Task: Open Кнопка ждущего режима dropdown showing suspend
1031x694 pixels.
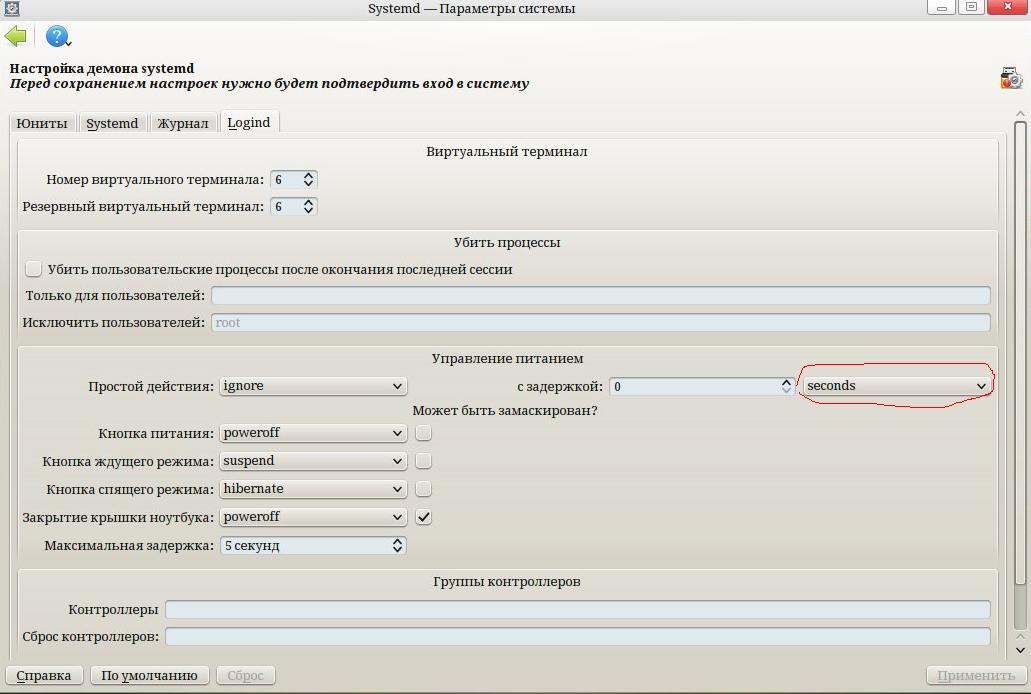Action: 313,461
